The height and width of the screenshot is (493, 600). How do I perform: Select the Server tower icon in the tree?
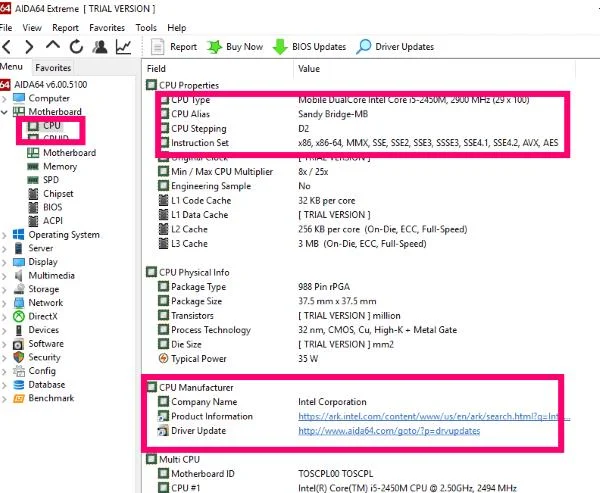18,248
